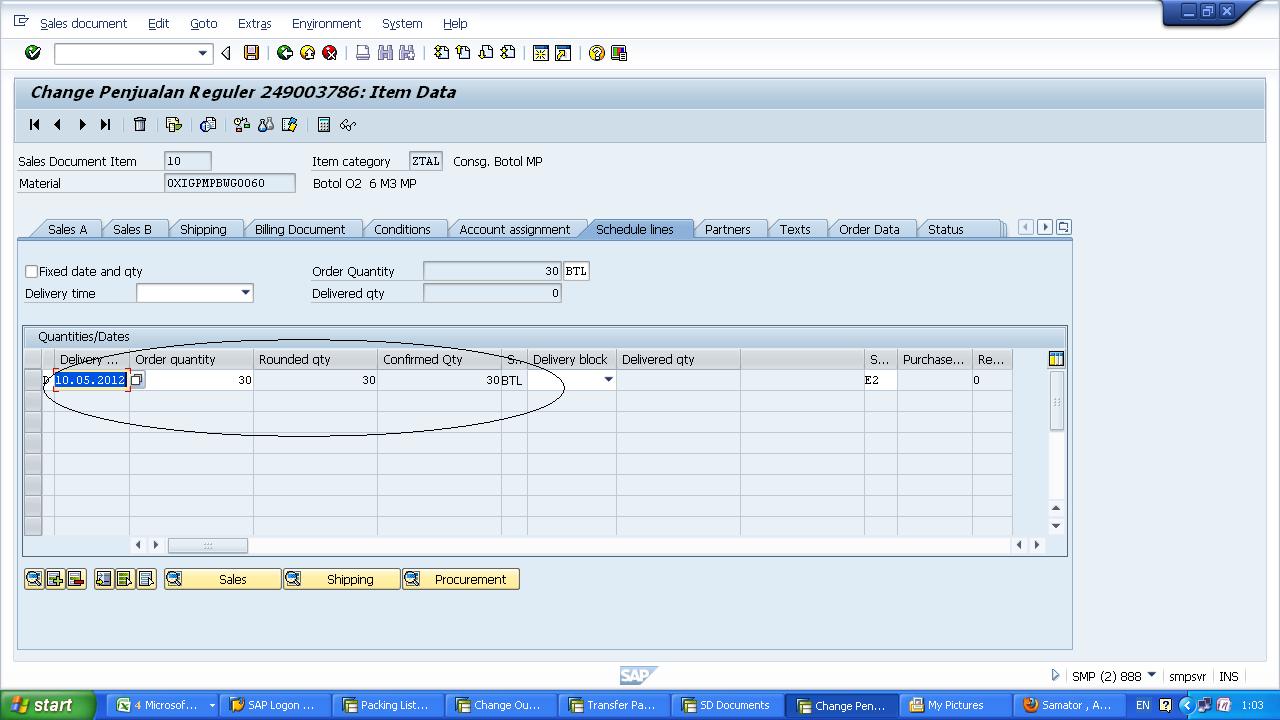Click the Confirmed Qty column header
Image resolution: width=1280 pixels, height=720 pixels.
tap(439, 359)
